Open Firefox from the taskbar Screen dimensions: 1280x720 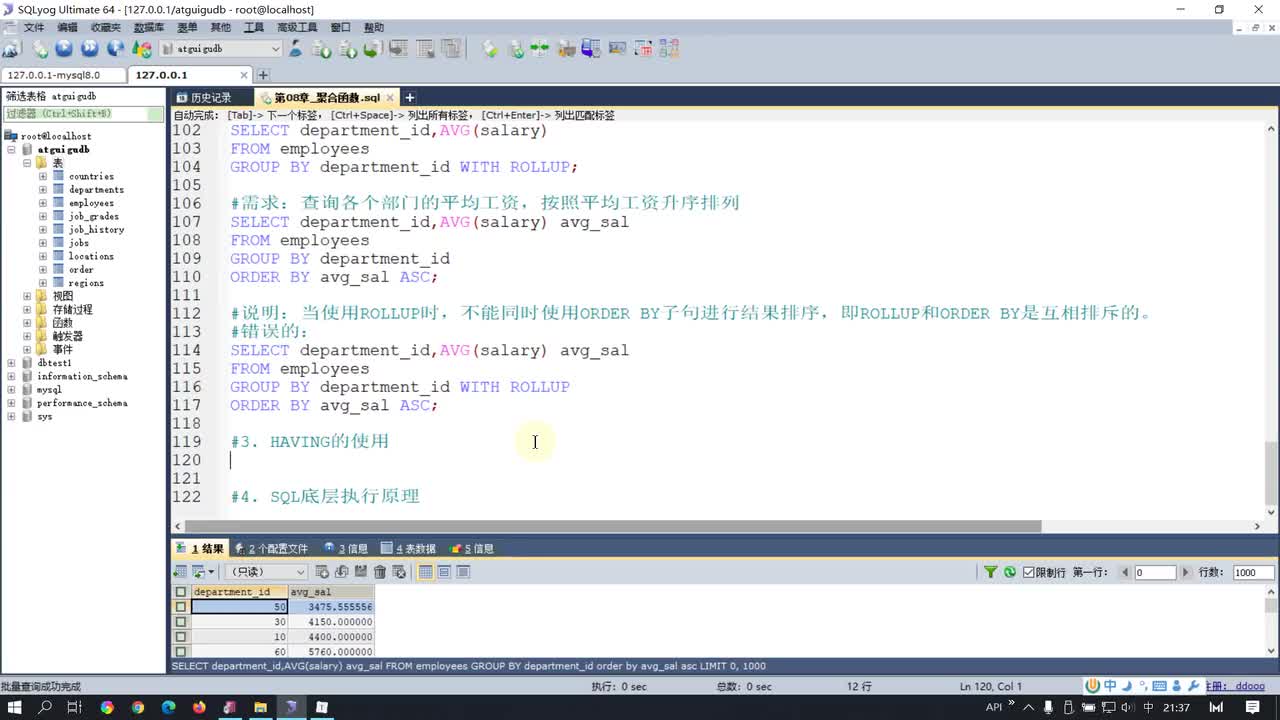tap(199, 707)
